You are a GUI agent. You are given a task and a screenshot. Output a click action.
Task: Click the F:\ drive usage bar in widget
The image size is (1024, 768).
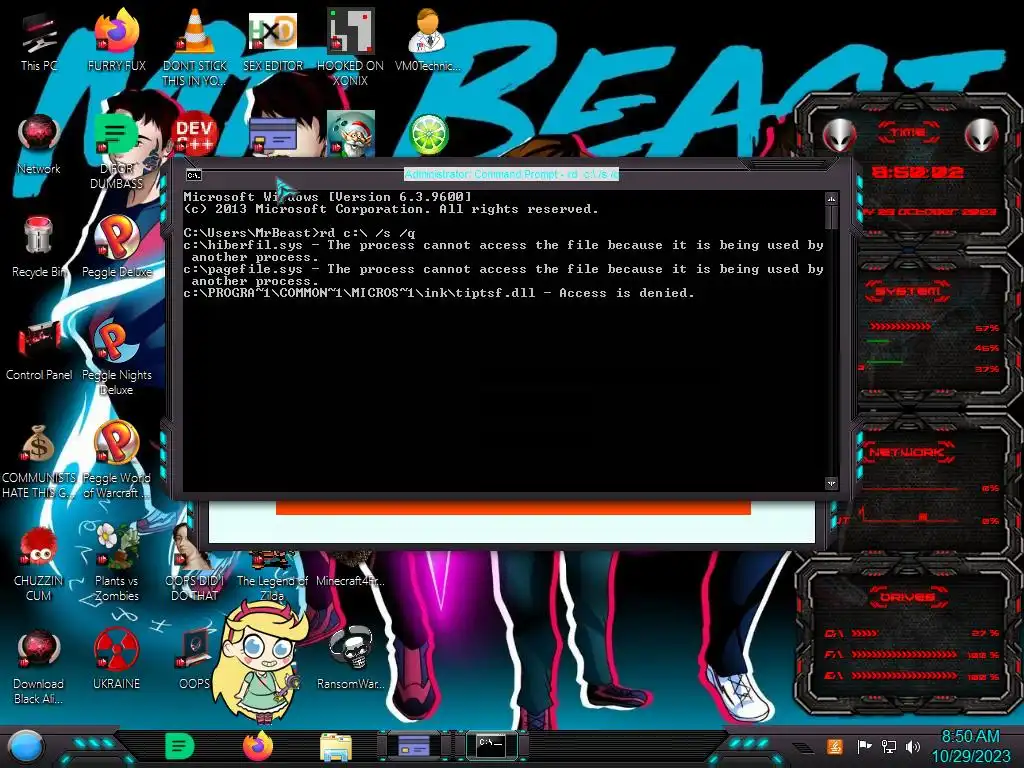click(904, 654)
